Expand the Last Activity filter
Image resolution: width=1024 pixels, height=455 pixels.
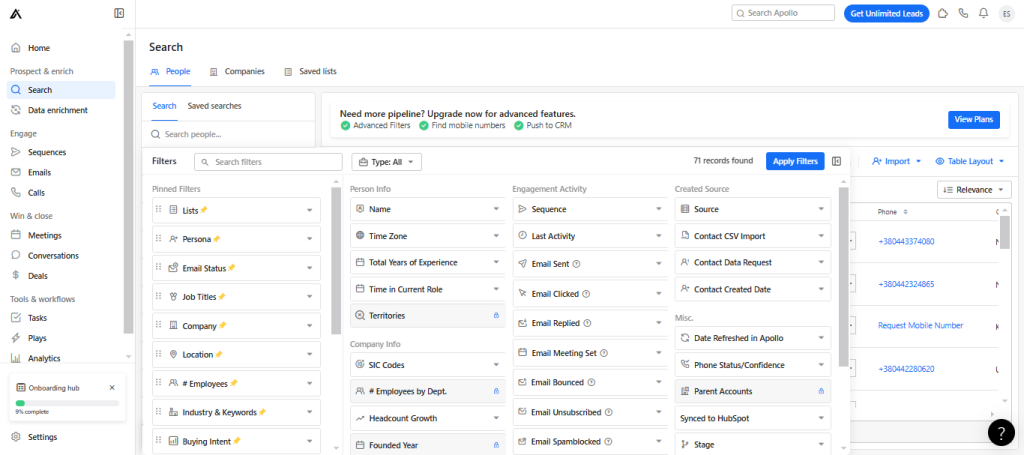tap(590, 236)
